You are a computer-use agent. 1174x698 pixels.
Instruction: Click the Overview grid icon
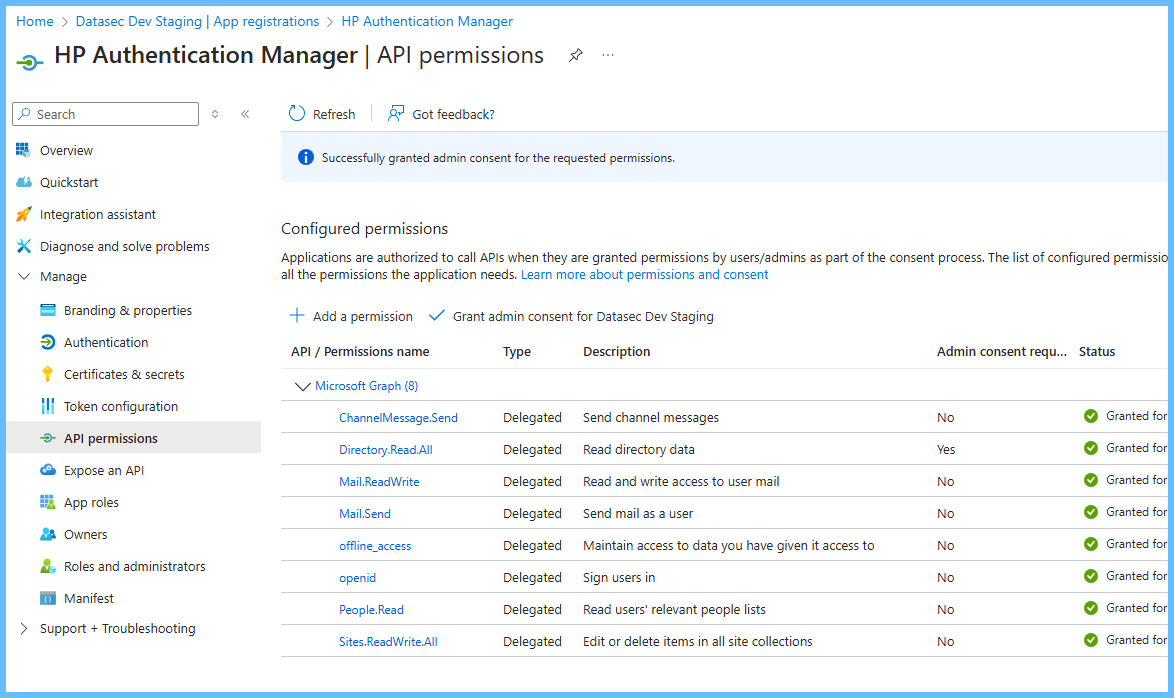point(23,150)
